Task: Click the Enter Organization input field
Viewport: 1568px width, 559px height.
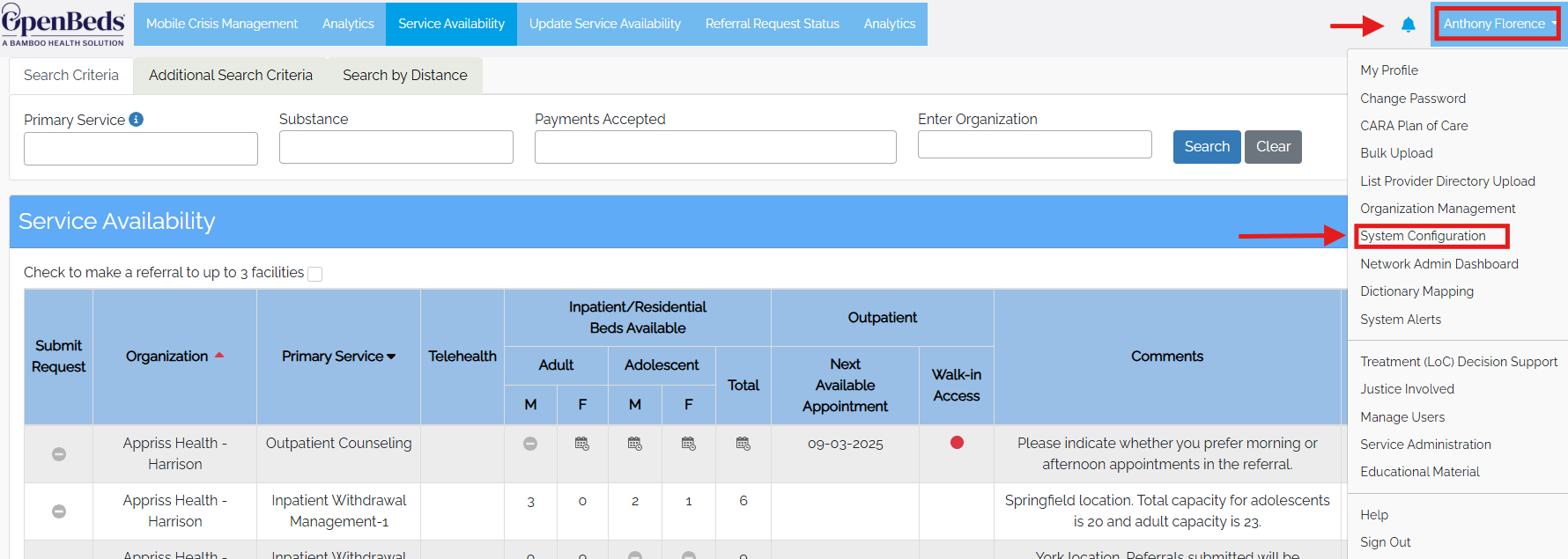Action: tap(1035, 144)
